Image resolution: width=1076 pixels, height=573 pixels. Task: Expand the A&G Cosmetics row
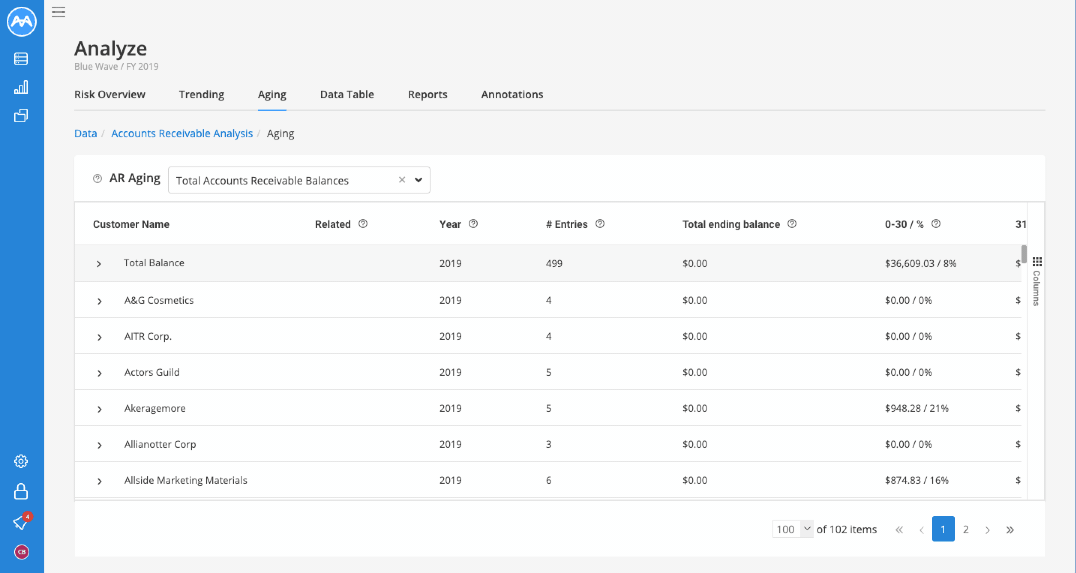[x=100, y=301]
